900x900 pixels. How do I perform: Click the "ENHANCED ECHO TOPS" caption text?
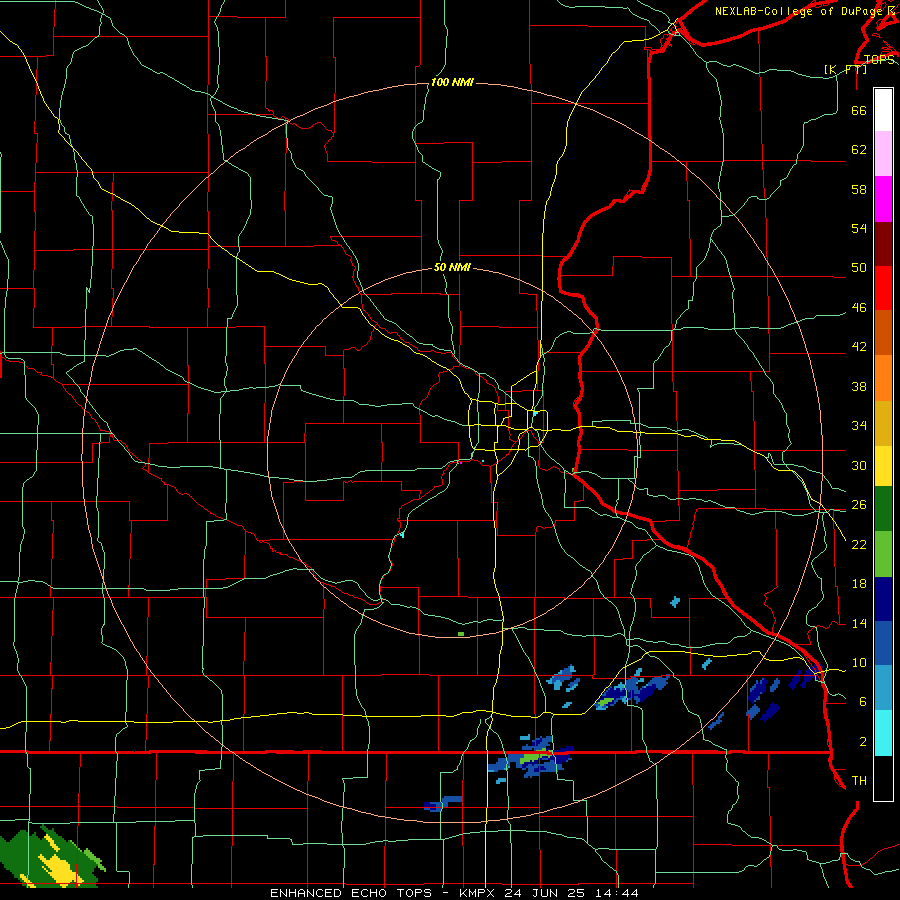(x=351, y=893)
